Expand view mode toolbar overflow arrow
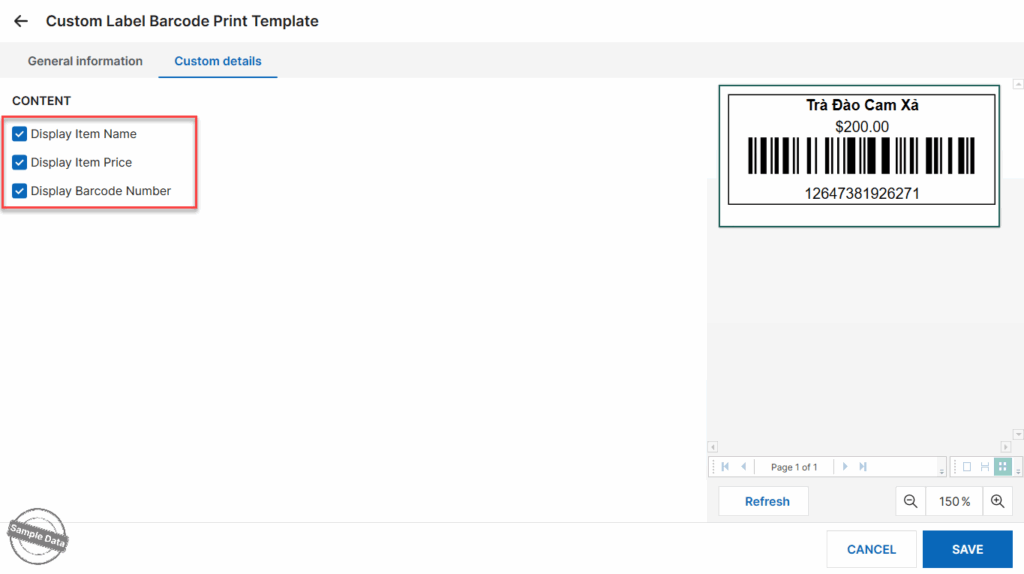 (1018, 470)
